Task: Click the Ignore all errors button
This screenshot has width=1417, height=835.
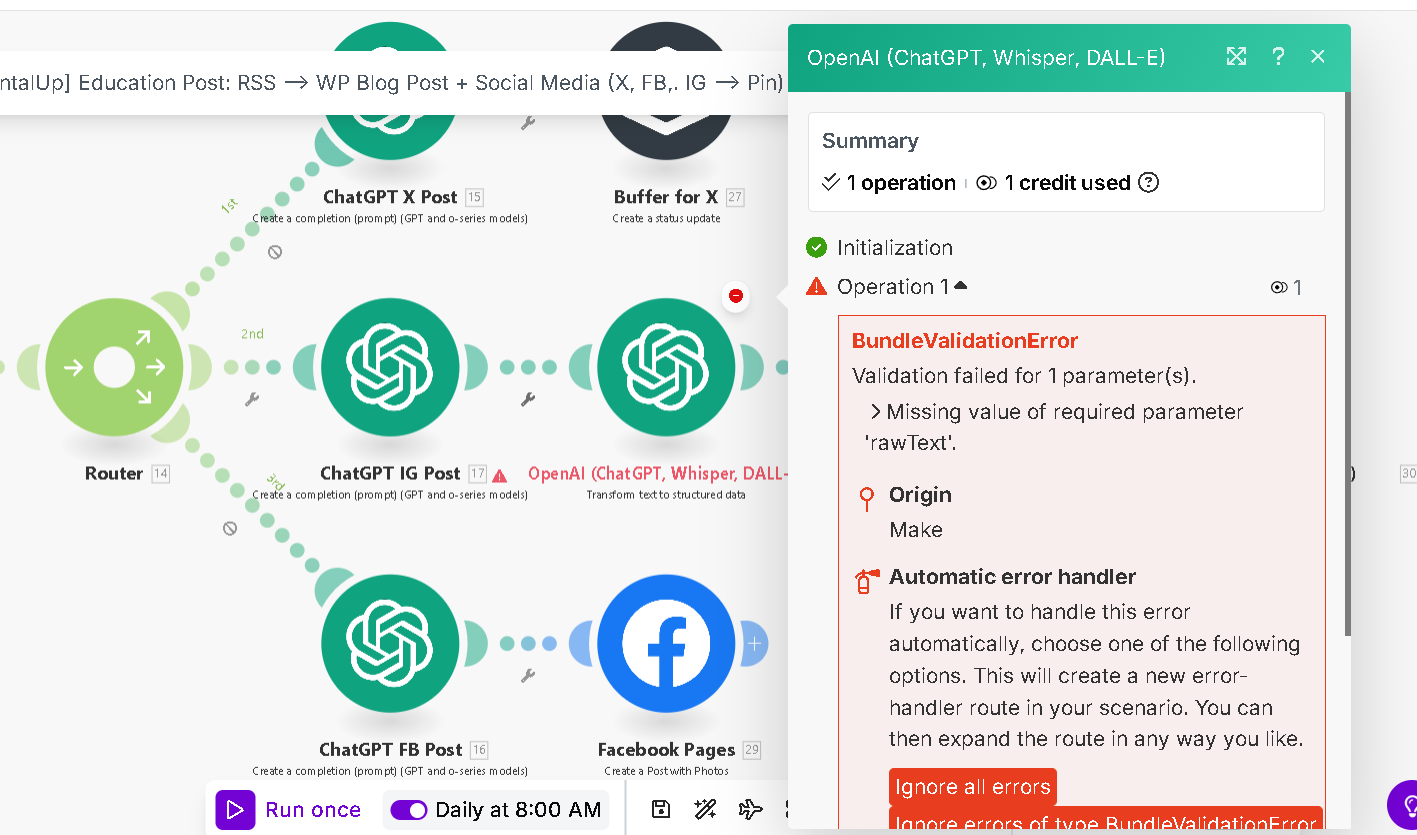Action: [973, 787]
